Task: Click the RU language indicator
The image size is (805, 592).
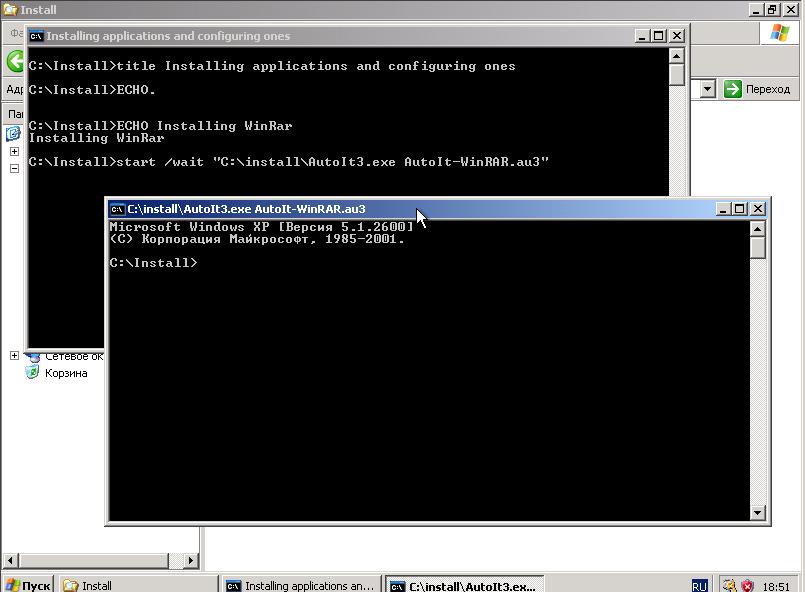Action: (x=699, y=586)
